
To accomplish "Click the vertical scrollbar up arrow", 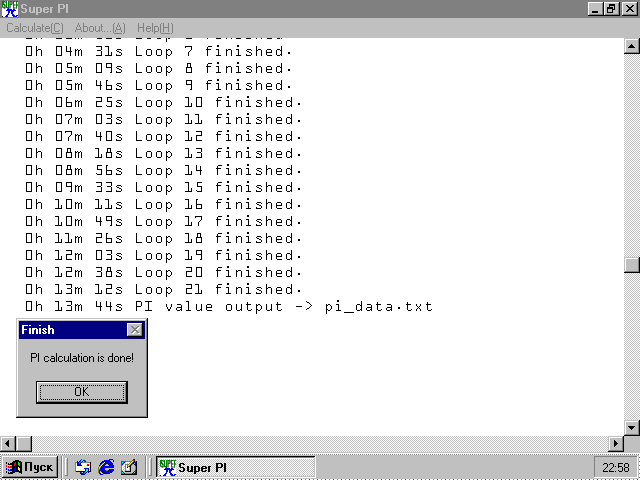I will pyautogui.click(x=631, y=46).
